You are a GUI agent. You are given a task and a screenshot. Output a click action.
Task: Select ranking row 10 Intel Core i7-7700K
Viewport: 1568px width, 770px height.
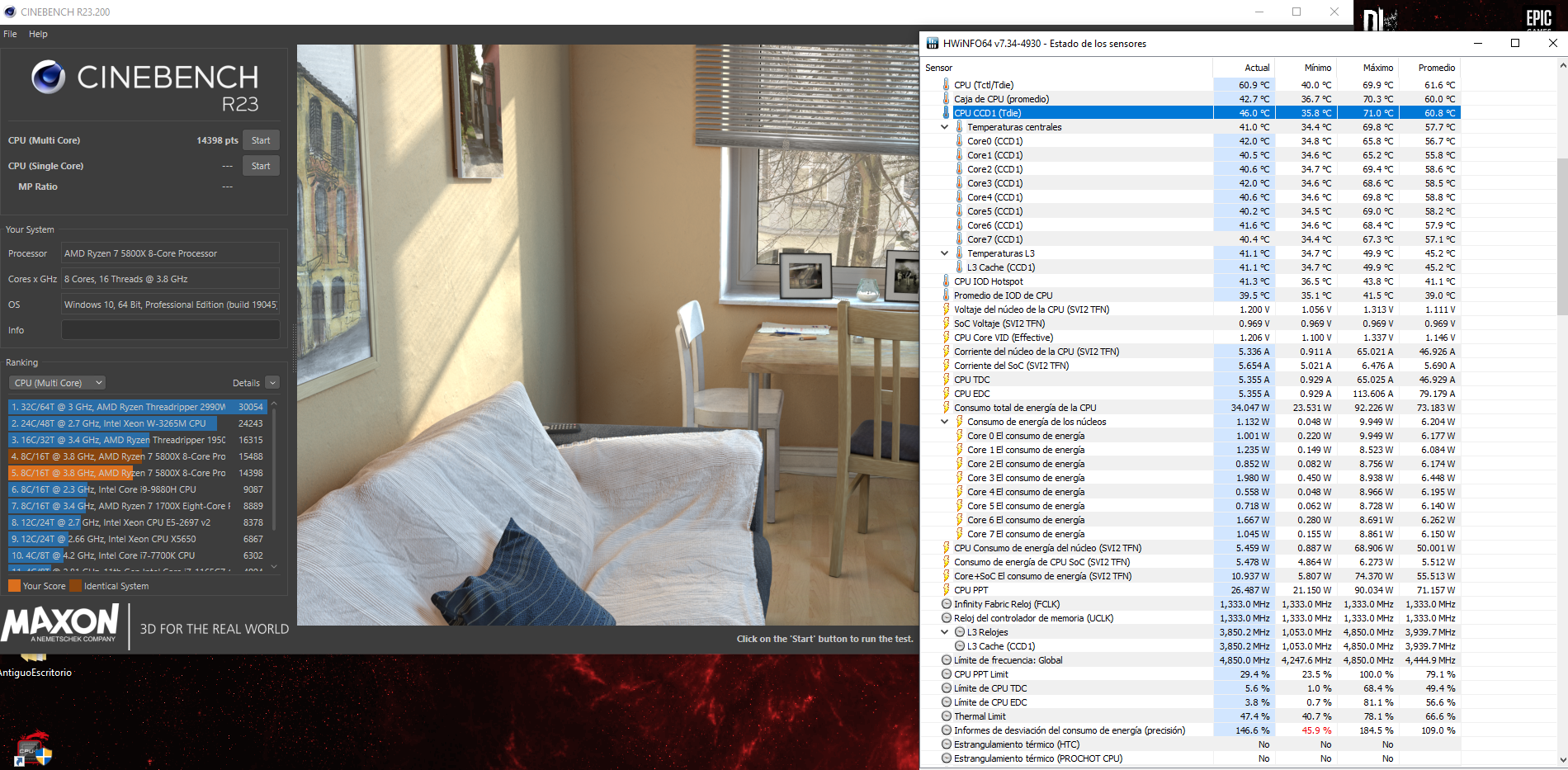pyautogui.click(x=137, y=555)
